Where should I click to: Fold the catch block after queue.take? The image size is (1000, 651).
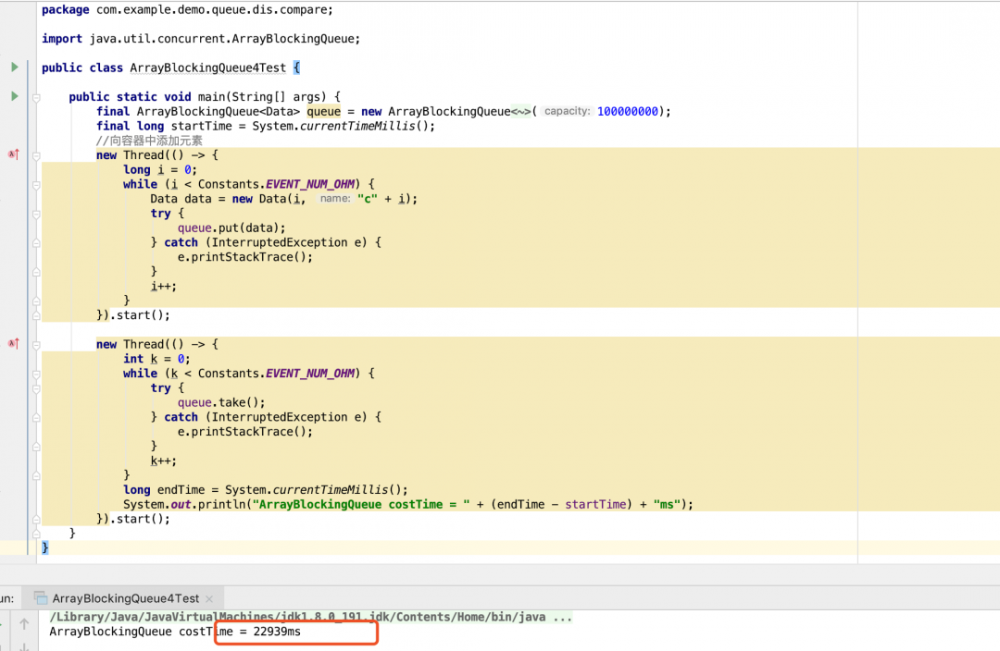[36, 418]
